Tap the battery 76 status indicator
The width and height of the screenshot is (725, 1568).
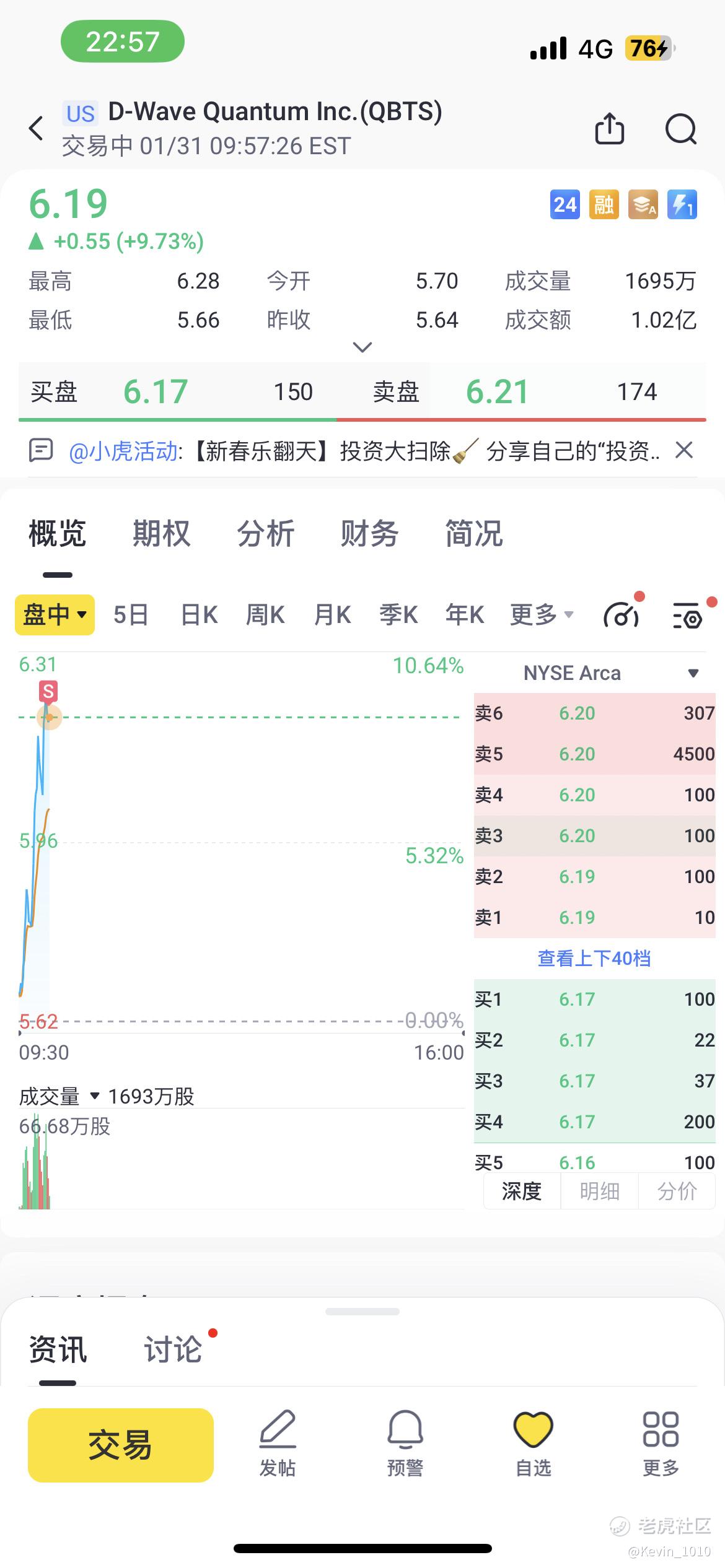click(650, 48)
